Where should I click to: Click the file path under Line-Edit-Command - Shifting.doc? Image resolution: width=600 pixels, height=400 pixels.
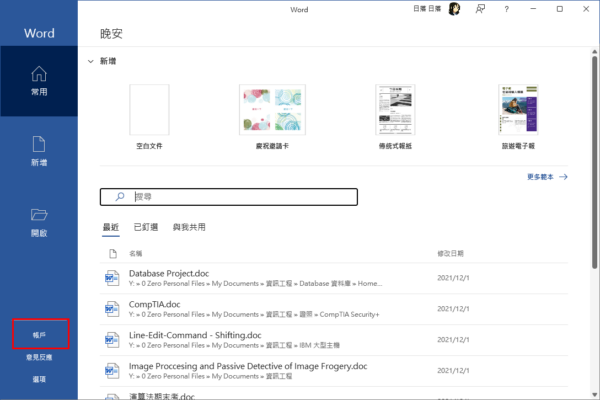pyautogui.click(x=234, y=346)
